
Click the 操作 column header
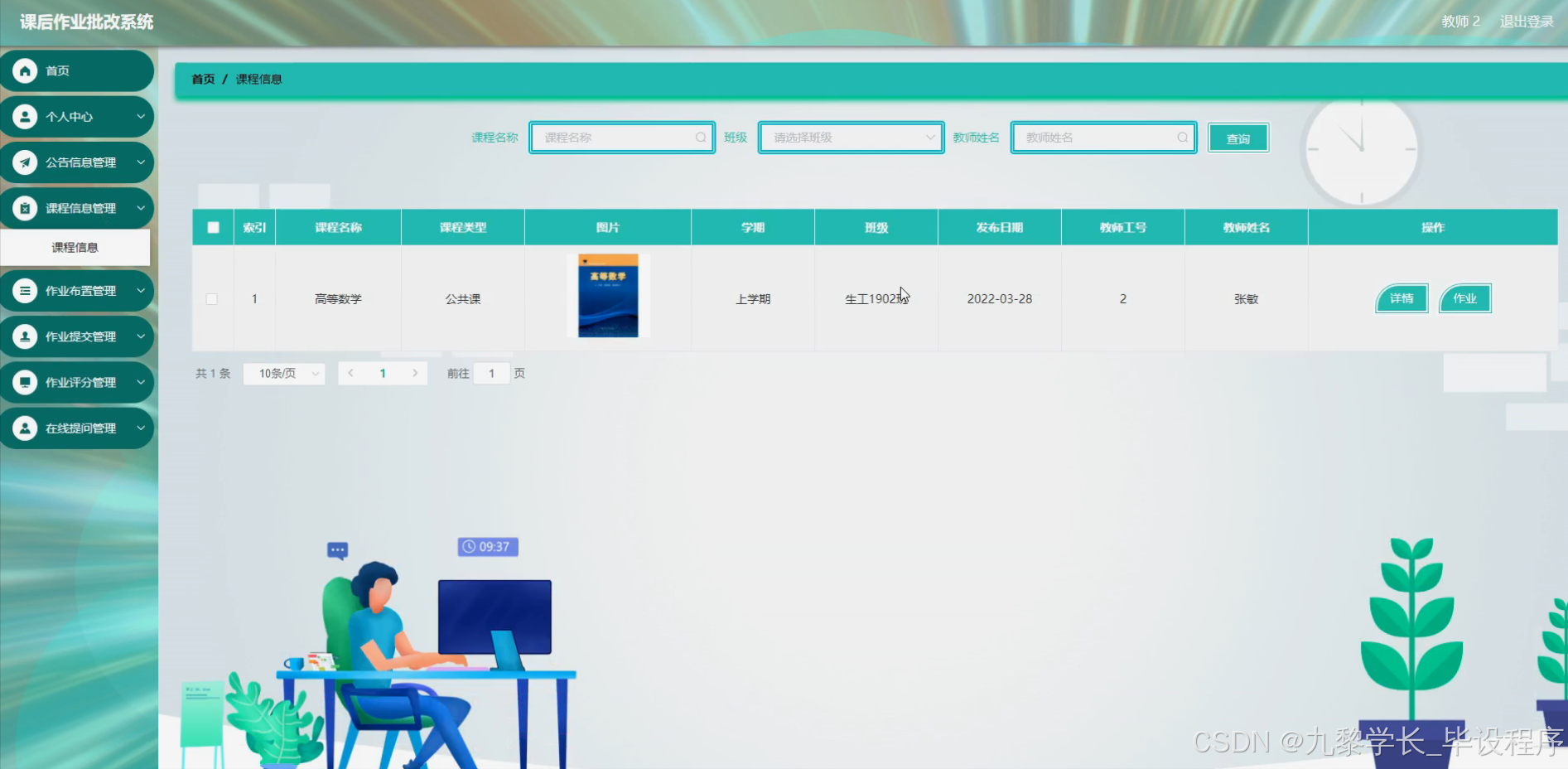[x=1433, y=227]
